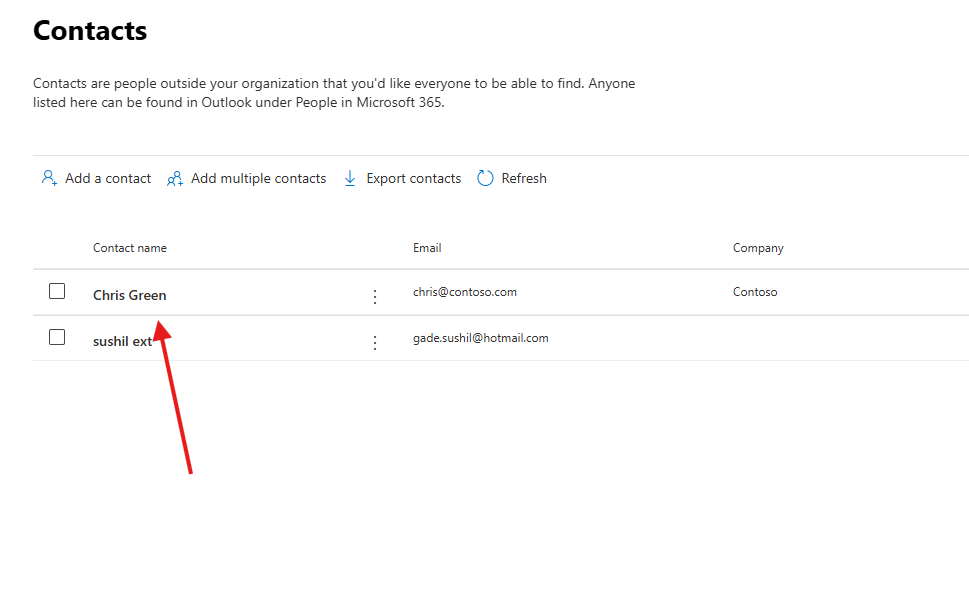Choose the Add multiple contacts label
Screen dimensions: 969x616
coord(258,178)
